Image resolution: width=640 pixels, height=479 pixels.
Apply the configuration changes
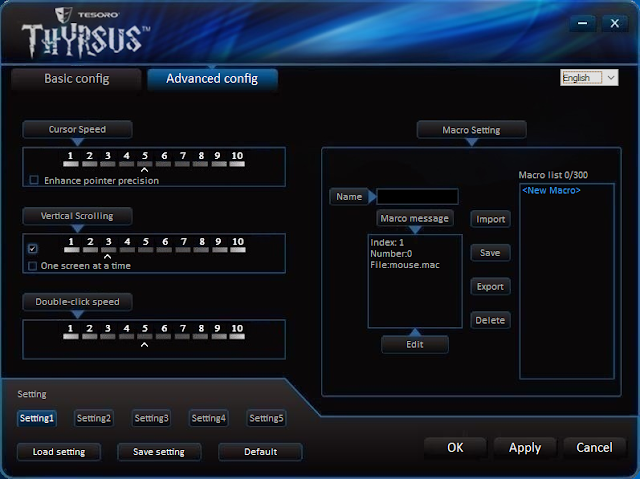525,448
